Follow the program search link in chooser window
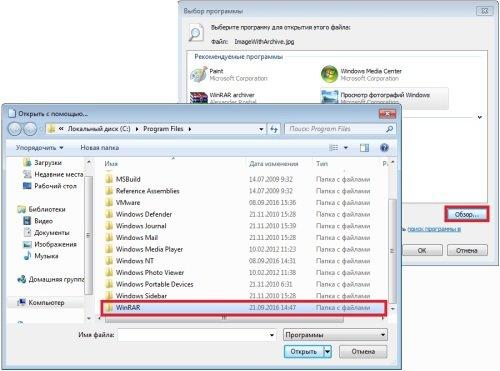This screenshot has height=371, width=500. pyautogui.click(x=434, y=229)
